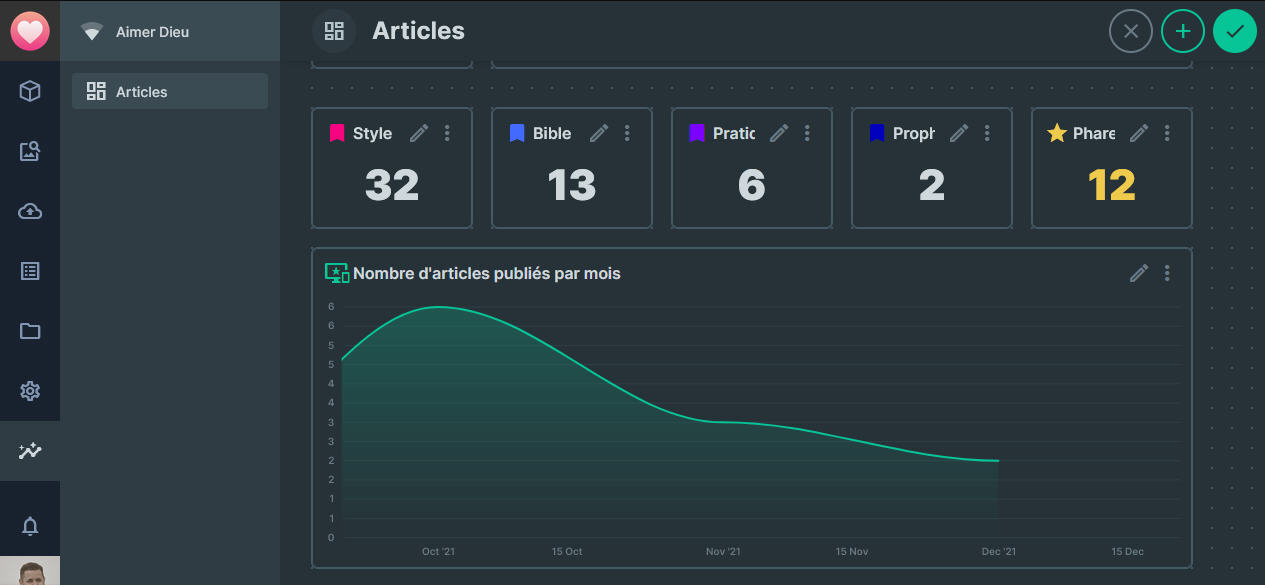Open the Style card options menu
This screenshot has height=585, width=1265.
(447, 133)
